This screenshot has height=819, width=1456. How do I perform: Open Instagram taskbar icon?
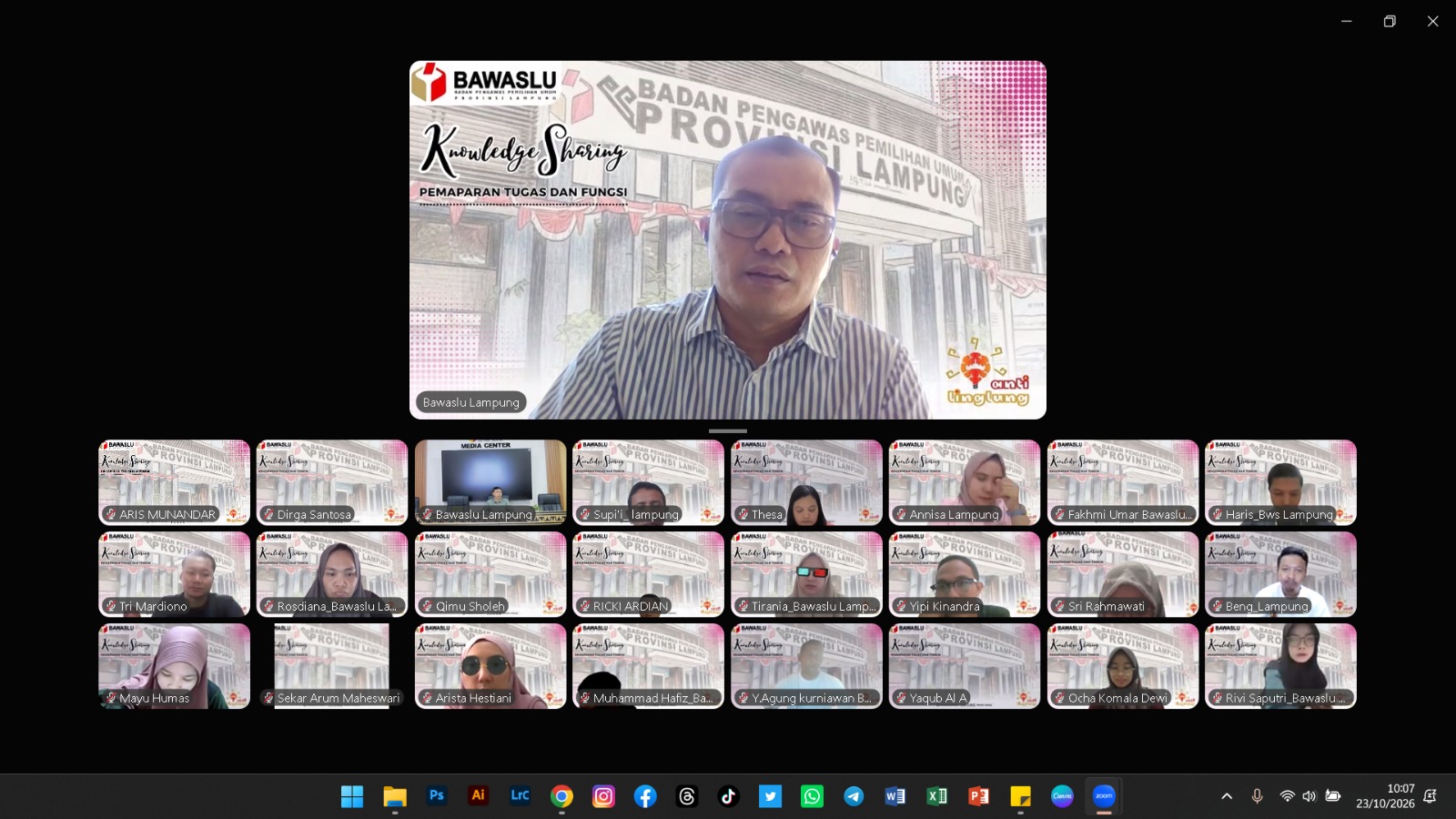603,796
